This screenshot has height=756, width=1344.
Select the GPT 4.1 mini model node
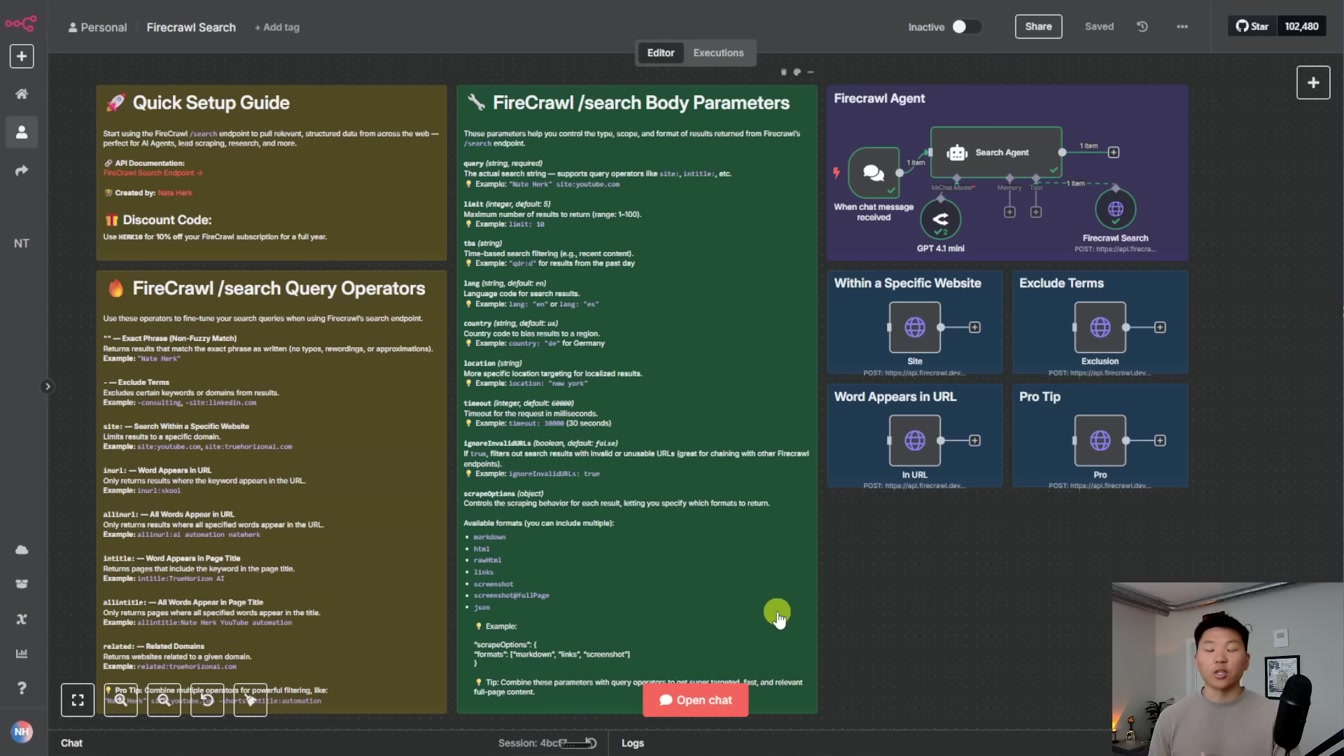pos(940,219)
